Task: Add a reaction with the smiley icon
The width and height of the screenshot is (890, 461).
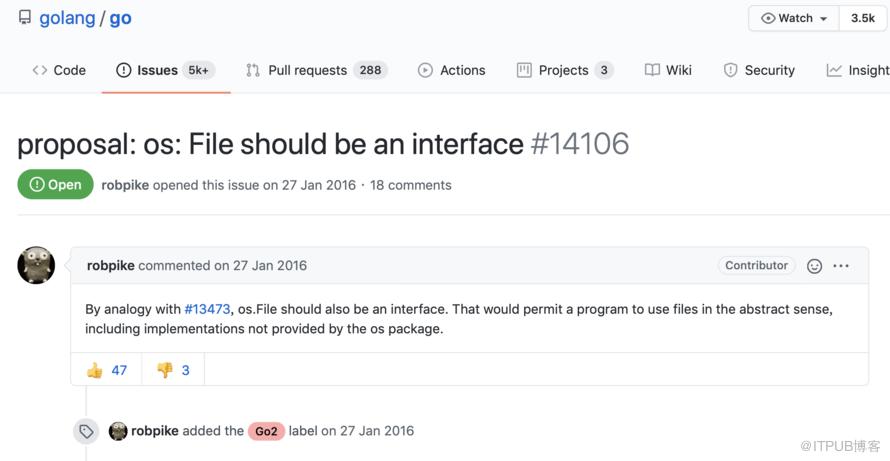Action: [x=815, y=266]
